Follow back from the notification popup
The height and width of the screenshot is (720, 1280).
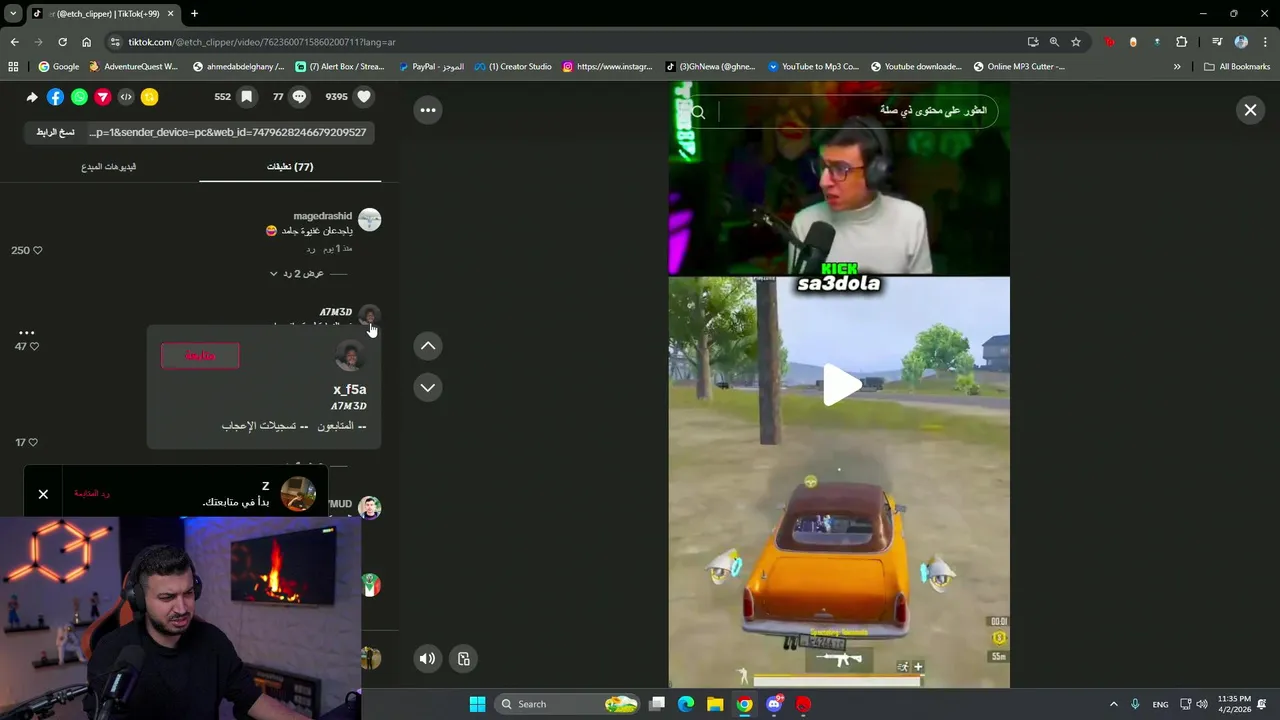pyautogui.click(x=92, y=494)
